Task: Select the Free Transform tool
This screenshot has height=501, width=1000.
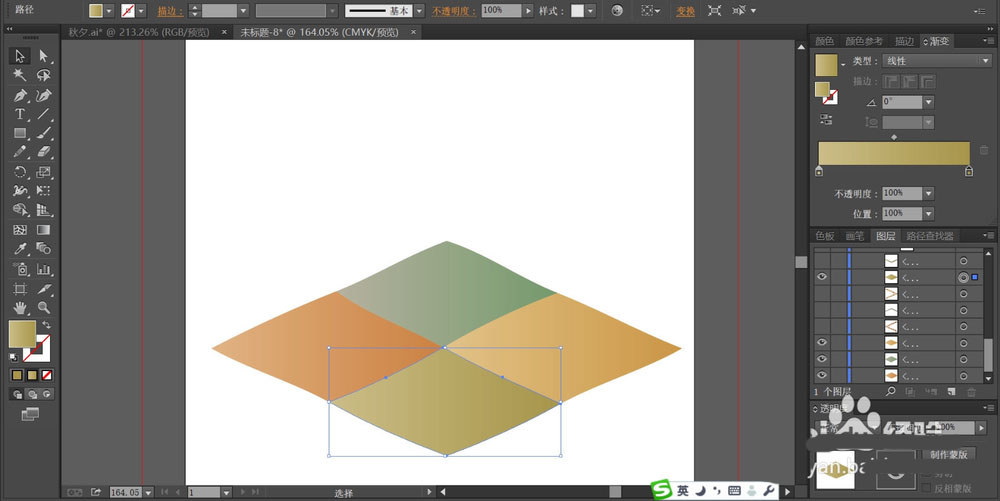Action: (x=43, y=191)
